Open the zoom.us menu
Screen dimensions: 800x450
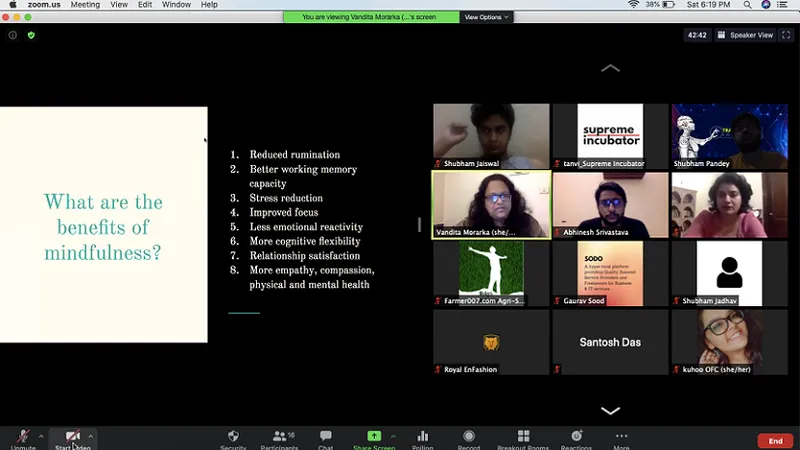[44, 5]
